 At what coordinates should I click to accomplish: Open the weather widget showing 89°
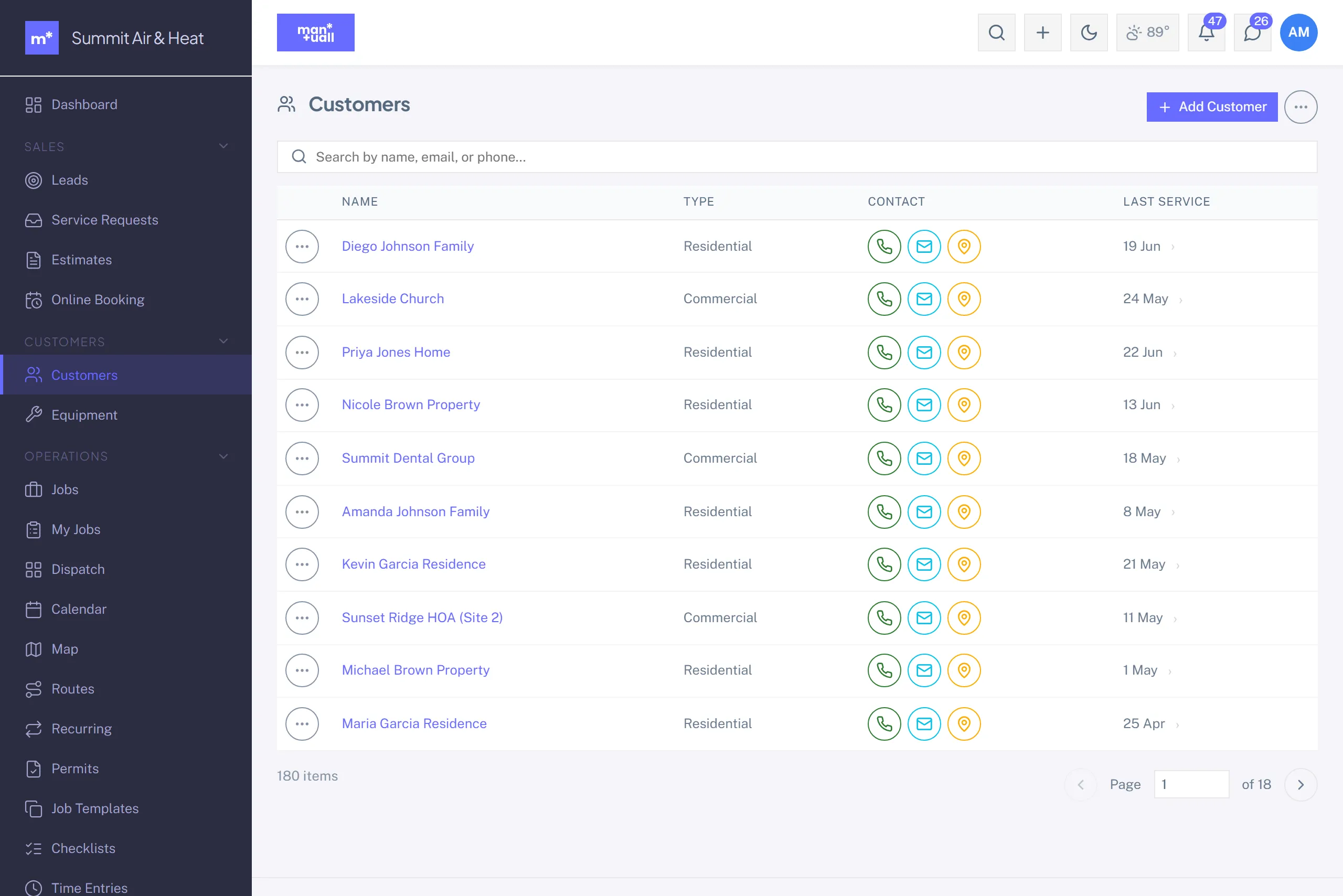(x=1147, y=33)
